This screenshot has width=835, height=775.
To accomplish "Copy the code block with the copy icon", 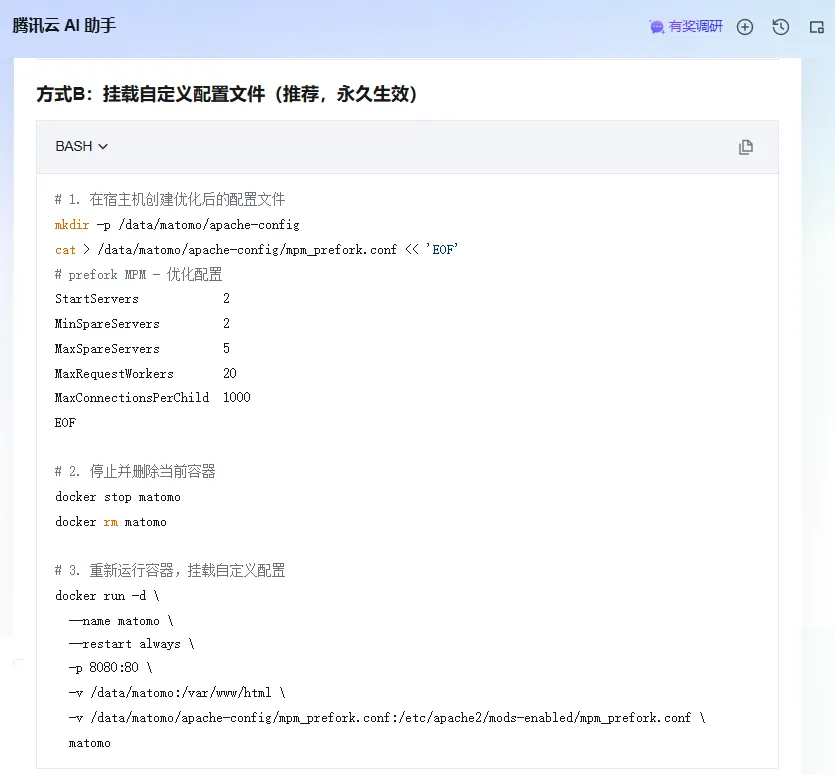I will point(746,147).
